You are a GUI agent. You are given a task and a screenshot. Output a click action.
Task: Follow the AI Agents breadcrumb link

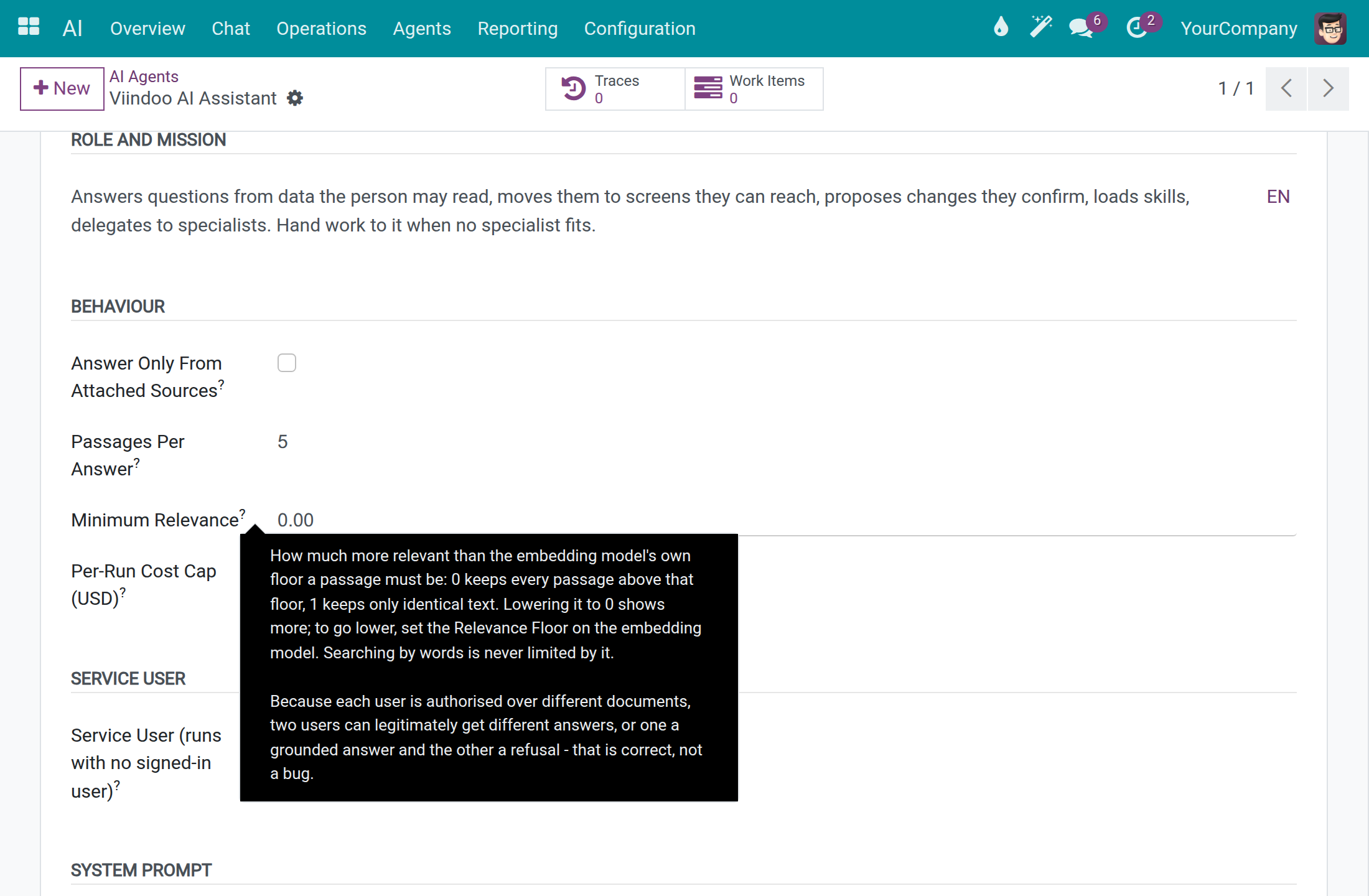pos(144,77)
